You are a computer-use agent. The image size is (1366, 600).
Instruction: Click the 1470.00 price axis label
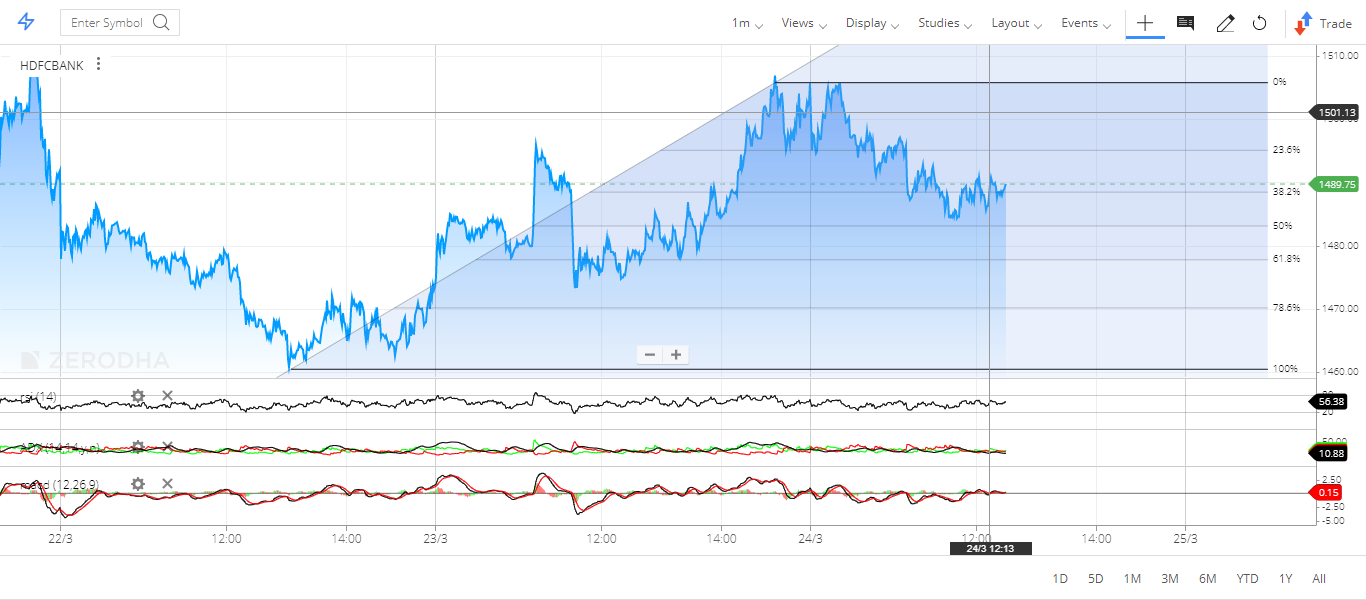point(1340,309)
